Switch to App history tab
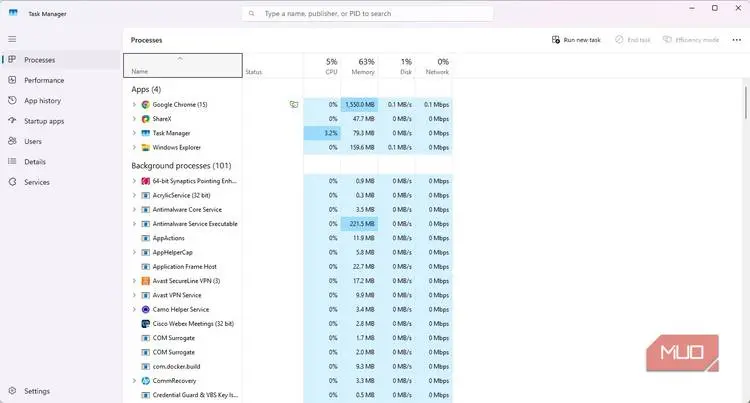The image size is (750, 403). point(61,100)
